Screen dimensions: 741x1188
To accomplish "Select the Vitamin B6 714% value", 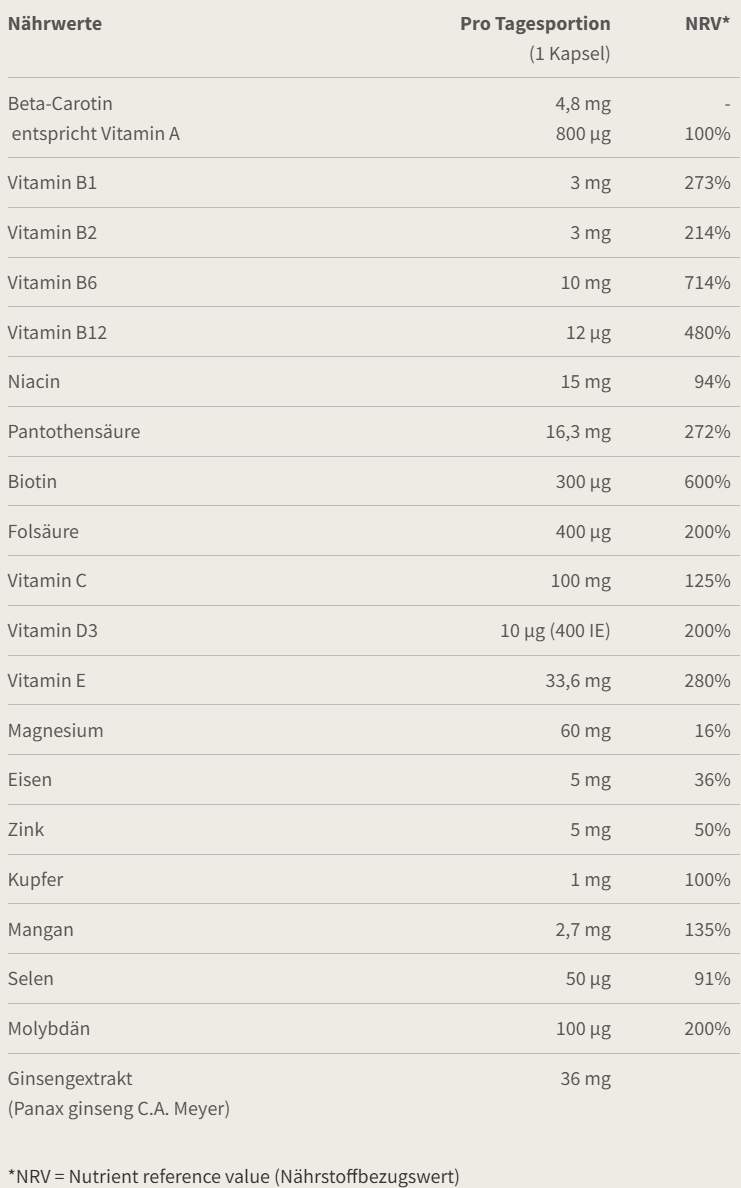I will [x=707, y=283].
